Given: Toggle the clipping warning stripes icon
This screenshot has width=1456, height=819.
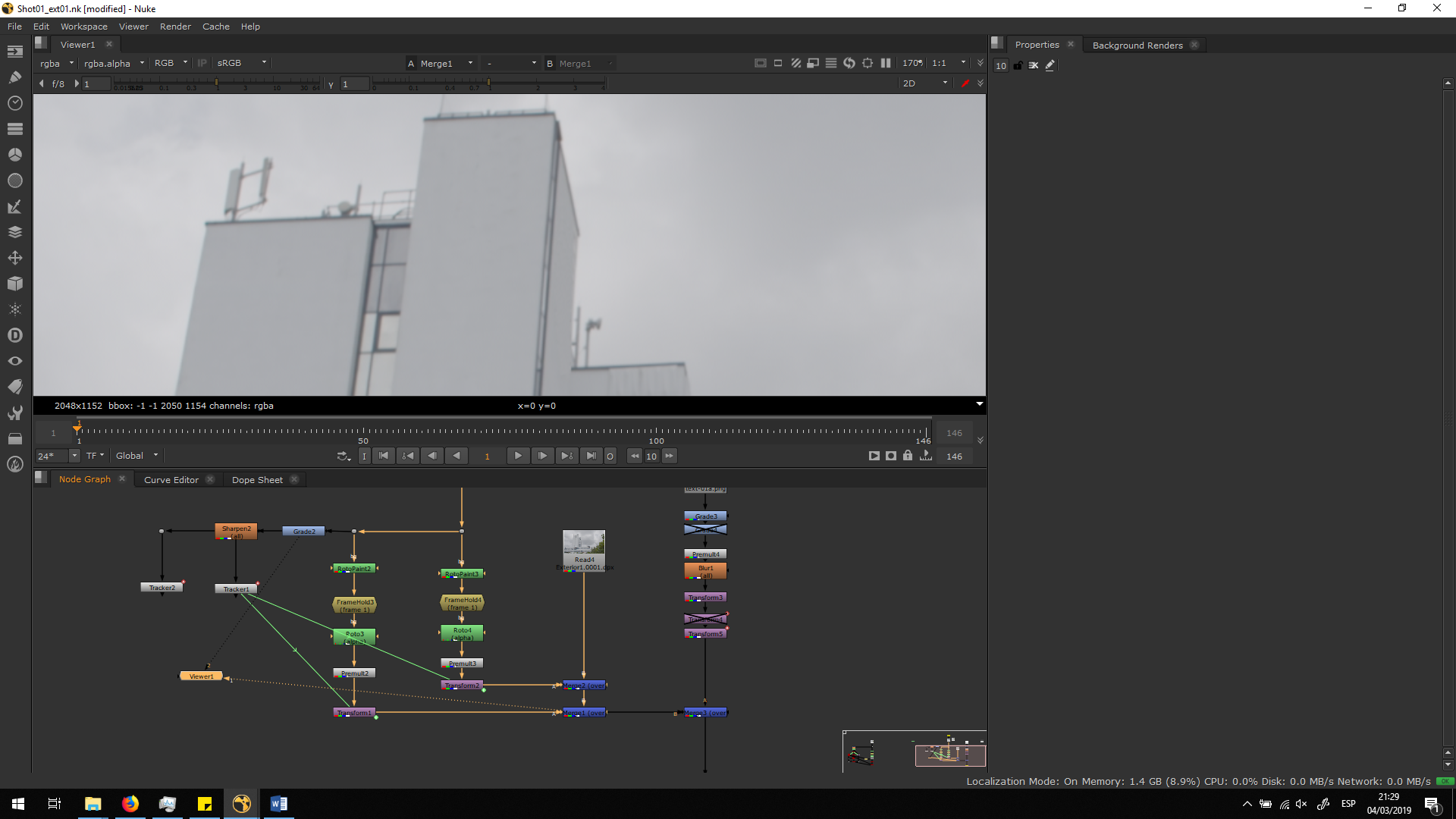Looking at the screenshot, I should tap(795, 63).
